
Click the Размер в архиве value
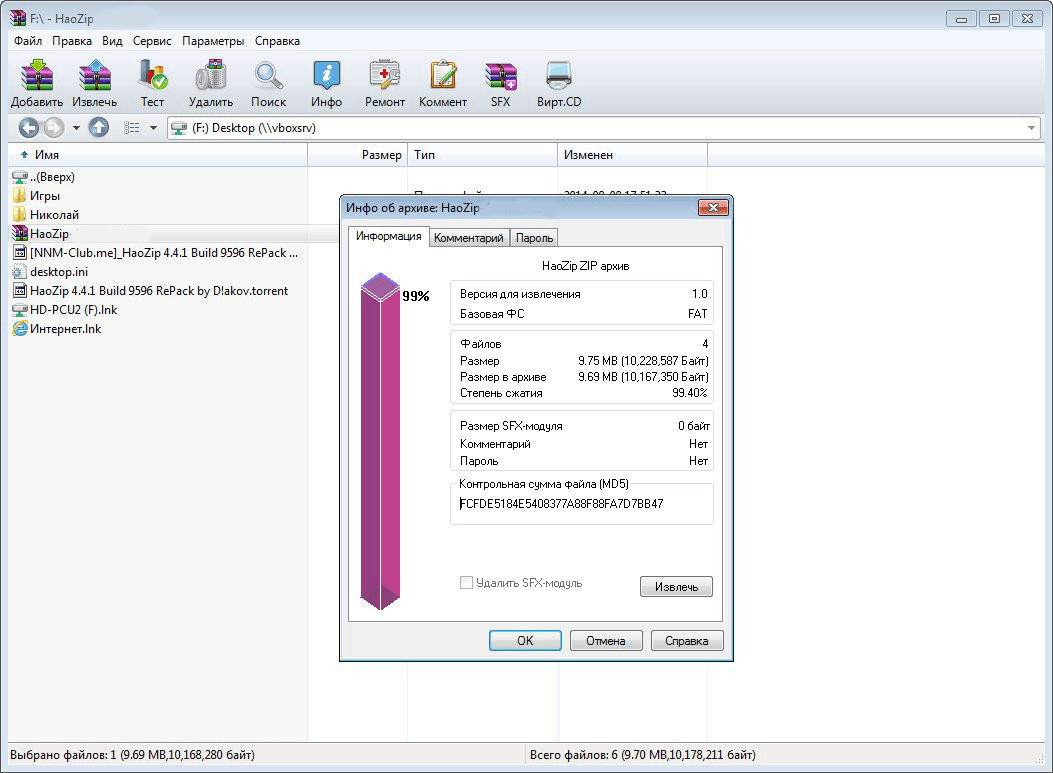coord(643,377)
